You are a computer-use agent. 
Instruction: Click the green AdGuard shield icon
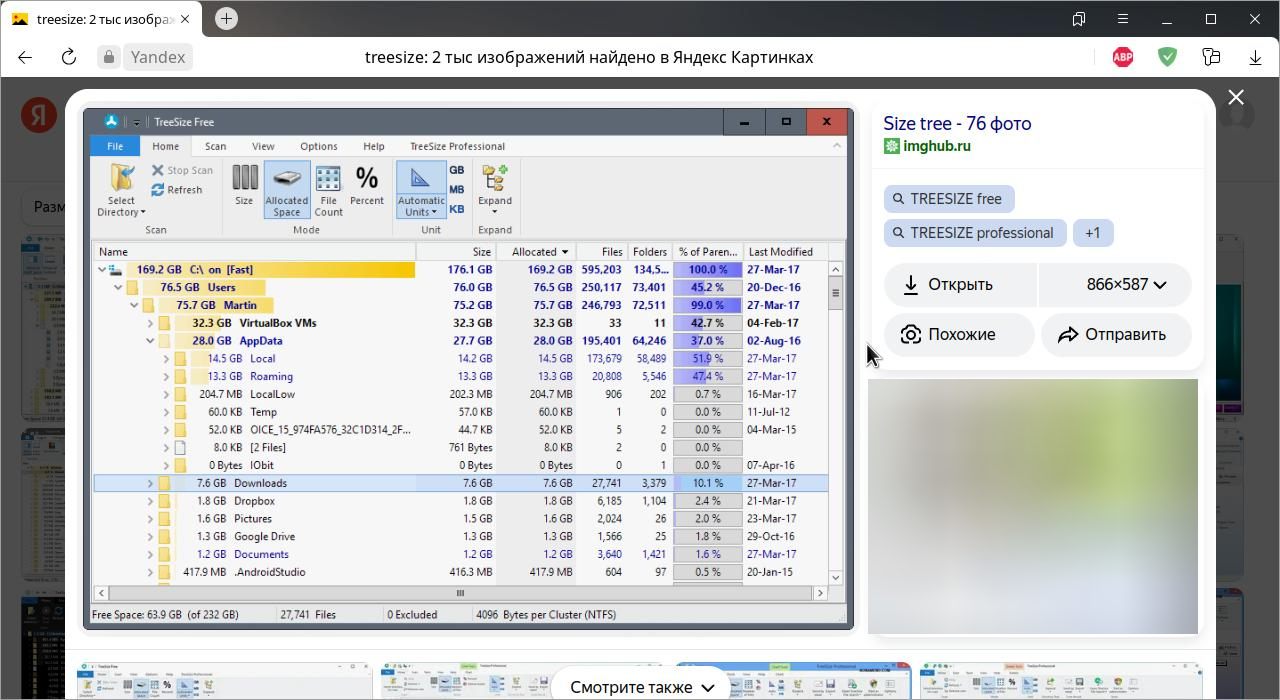pyautogui.click(x=1167, y=57)
